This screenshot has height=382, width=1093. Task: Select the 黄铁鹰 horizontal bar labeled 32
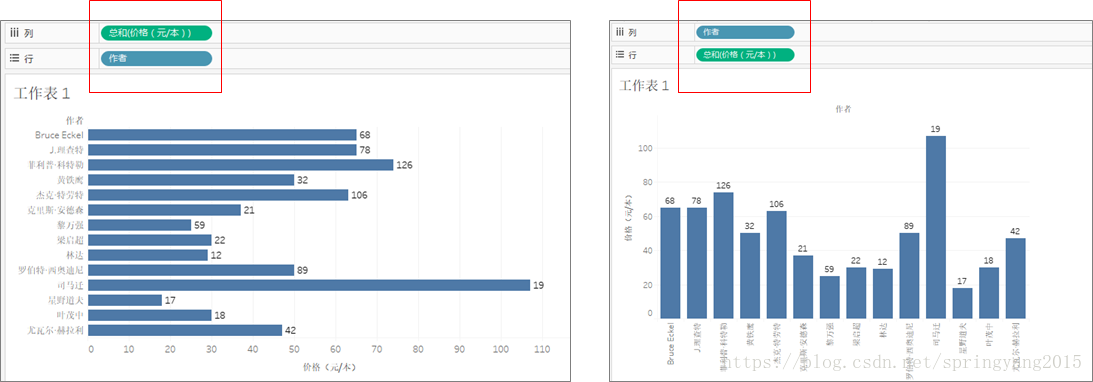point(191,180)
